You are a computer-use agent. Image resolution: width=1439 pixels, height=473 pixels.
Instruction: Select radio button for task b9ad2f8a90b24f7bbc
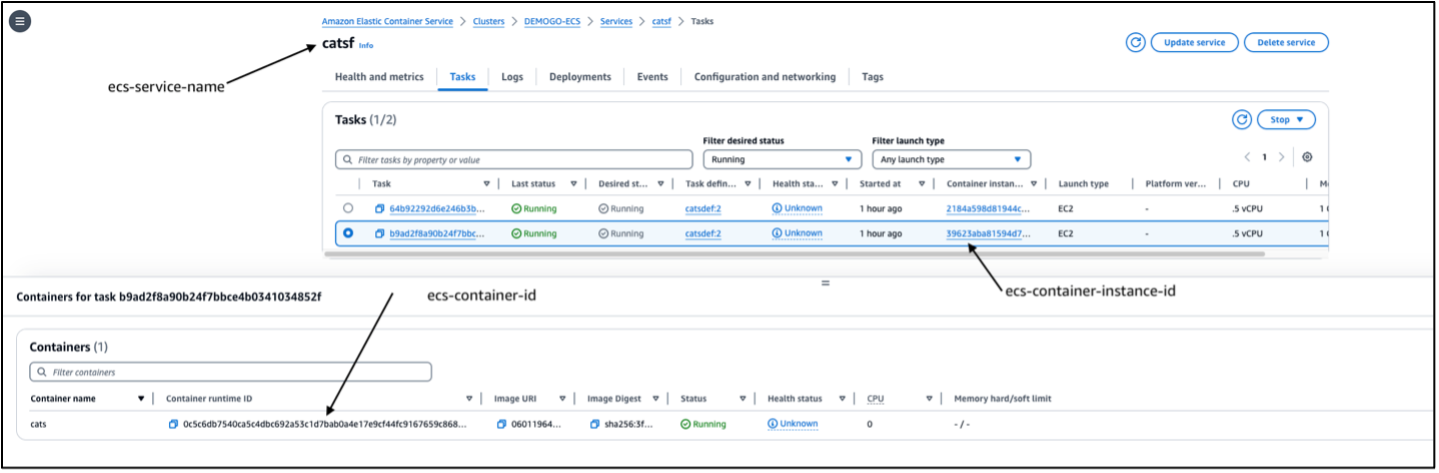pos(348,233)
